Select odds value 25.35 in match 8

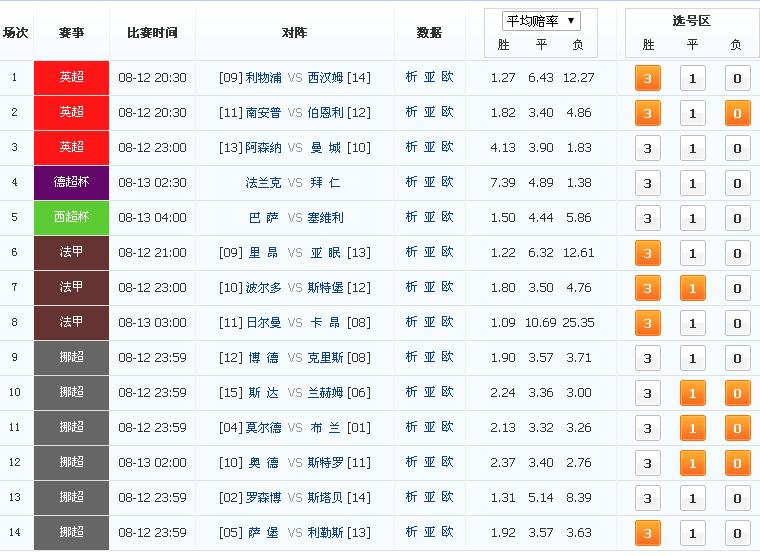point(578,322)
